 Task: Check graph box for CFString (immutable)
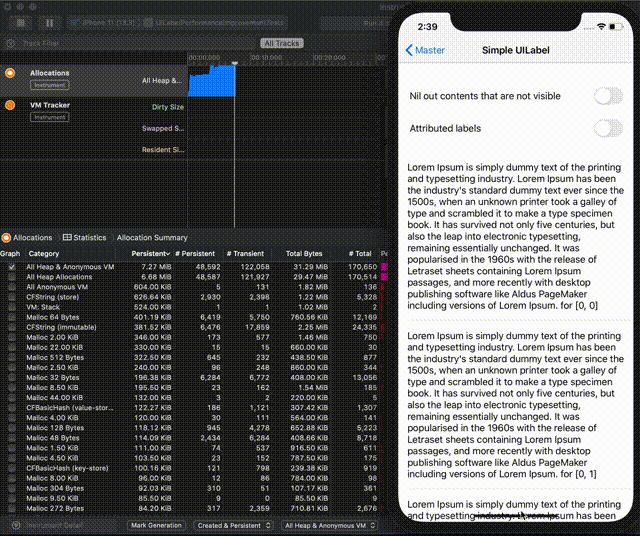(12, 327)
